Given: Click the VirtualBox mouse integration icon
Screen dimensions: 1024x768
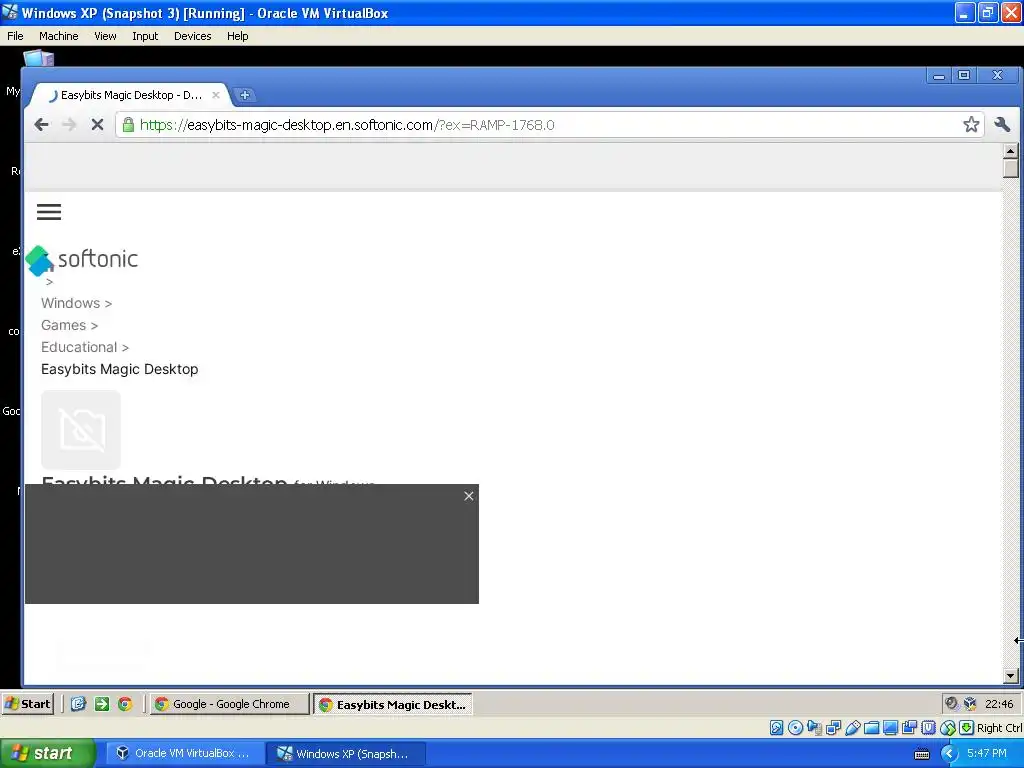Looking at the screenshot, I should (948, 728).
